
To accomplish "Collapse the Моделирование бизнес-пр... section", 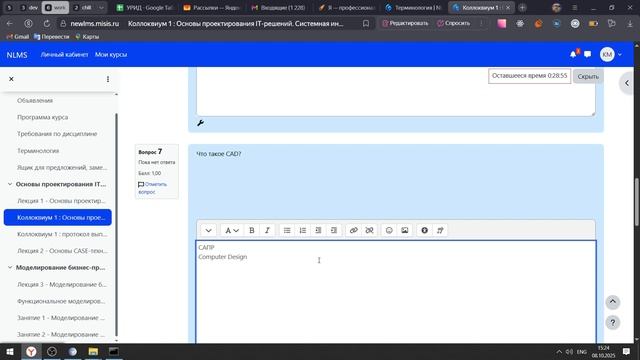I will [10, 267].
